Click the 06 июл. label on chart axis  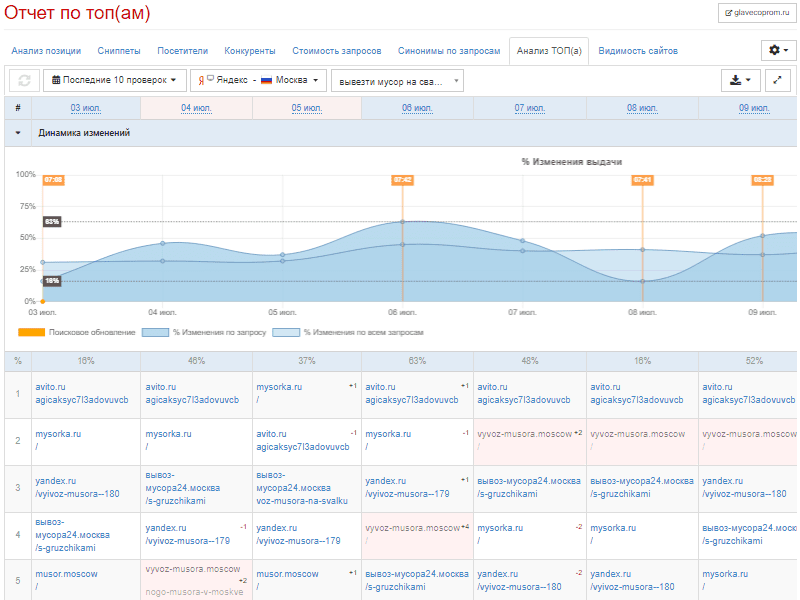402,312
